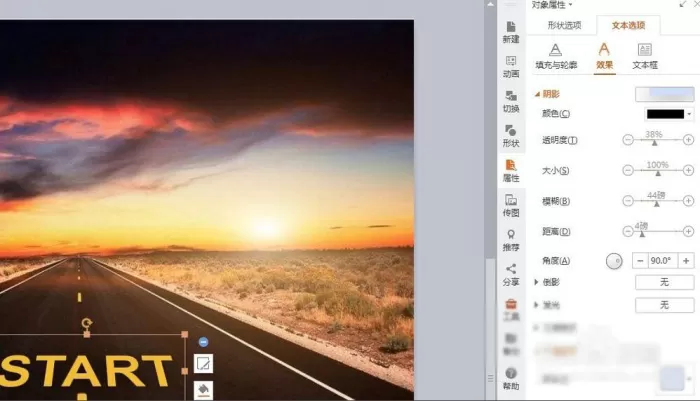This screenshot has height=401, width=700.
Task: Open the 帮助 (Help) sidebar icon
Action: (x=511, y=379)
